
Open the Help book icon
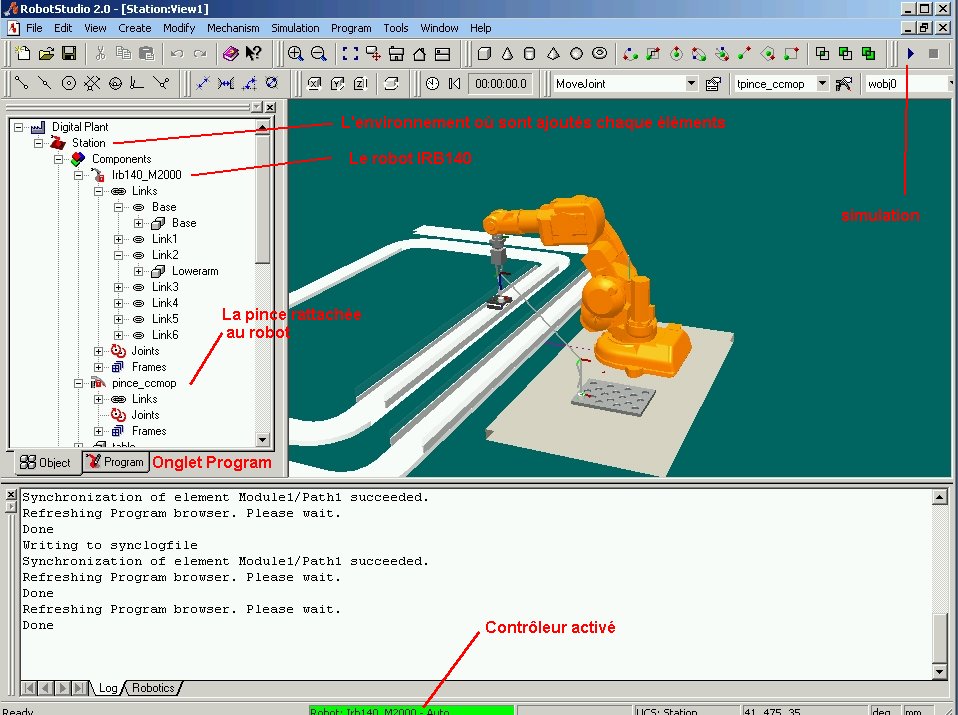[230, 53]
